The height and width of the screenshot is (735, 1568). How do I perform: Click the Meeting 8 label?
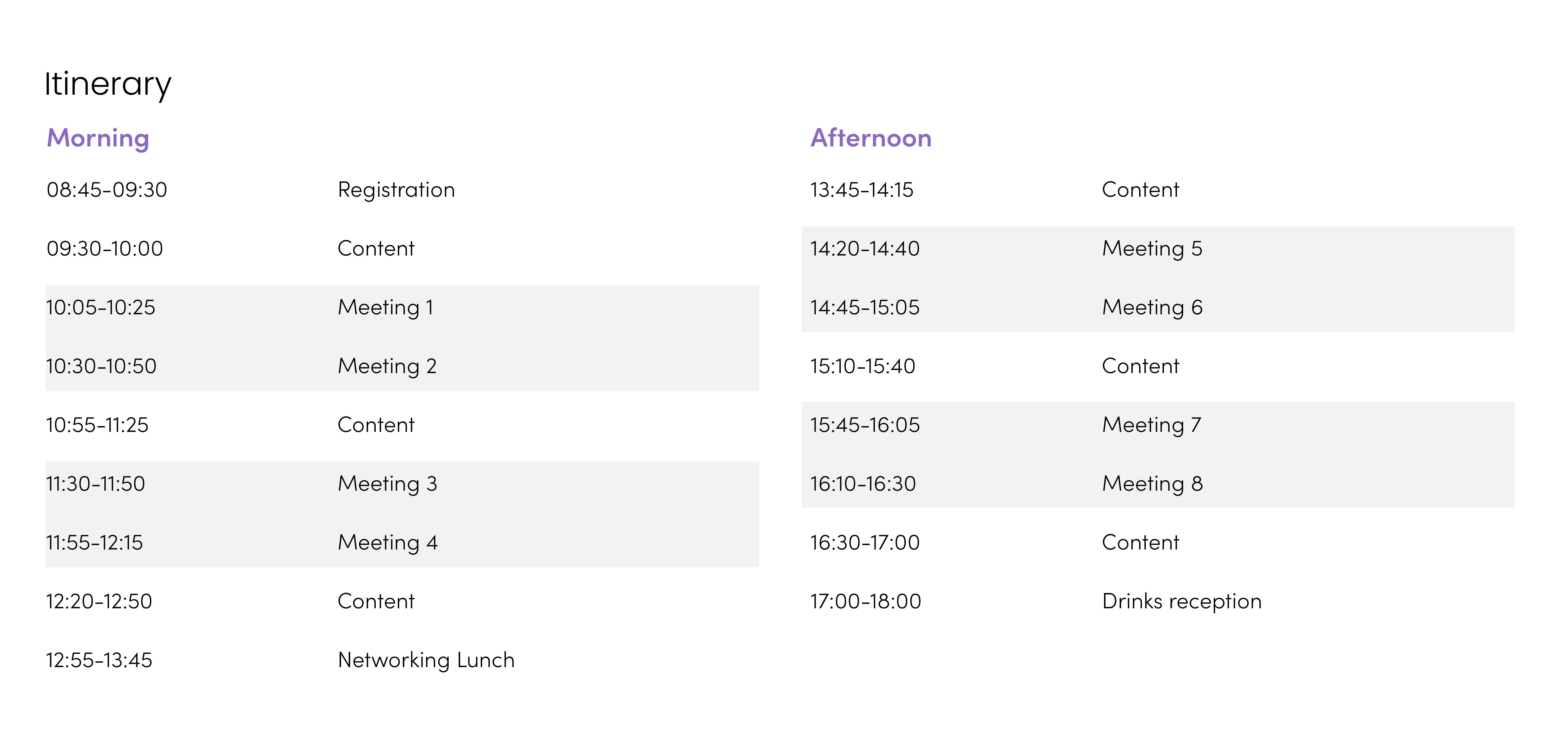click(1152, 484)
